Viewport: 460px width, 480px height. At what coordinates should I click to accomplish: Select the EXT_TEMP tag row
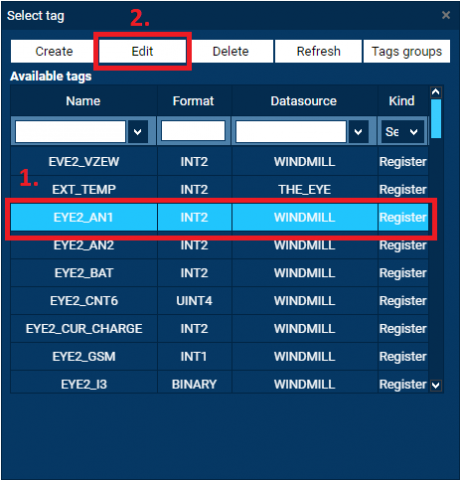[219, 189]
